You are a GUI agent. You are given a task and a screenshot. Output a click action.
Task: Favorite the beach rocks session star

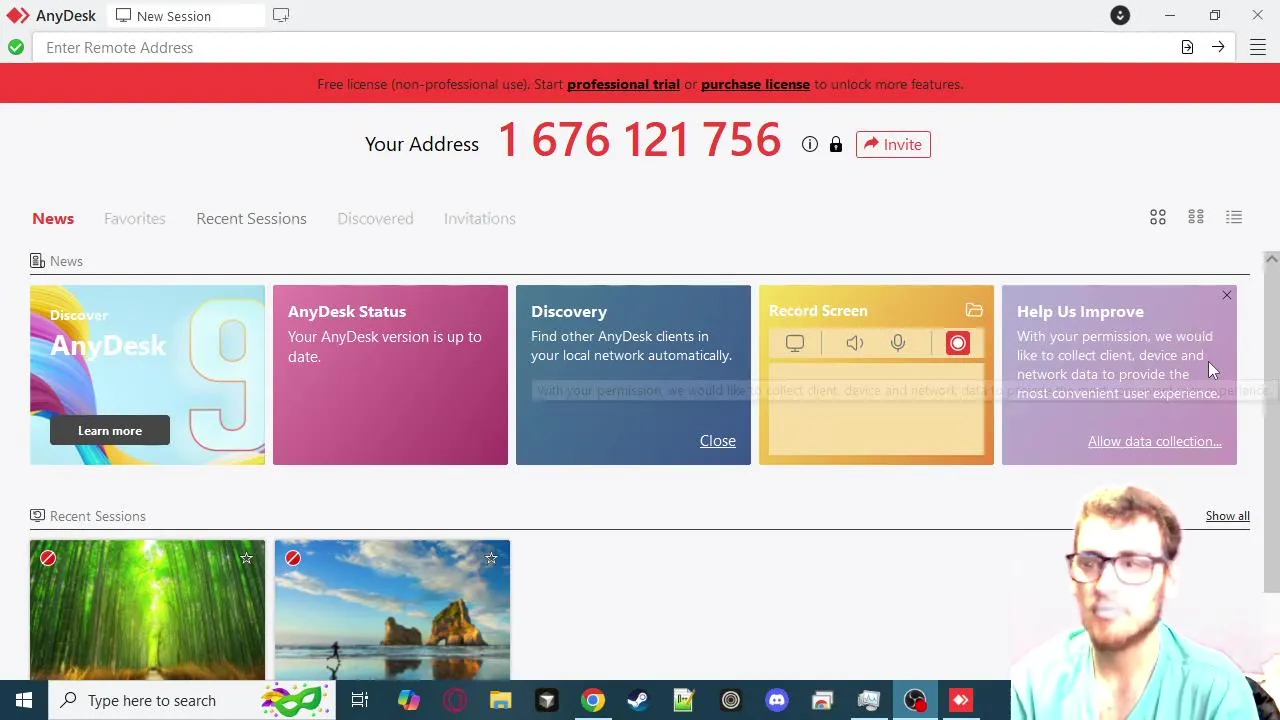pos(491,558)
